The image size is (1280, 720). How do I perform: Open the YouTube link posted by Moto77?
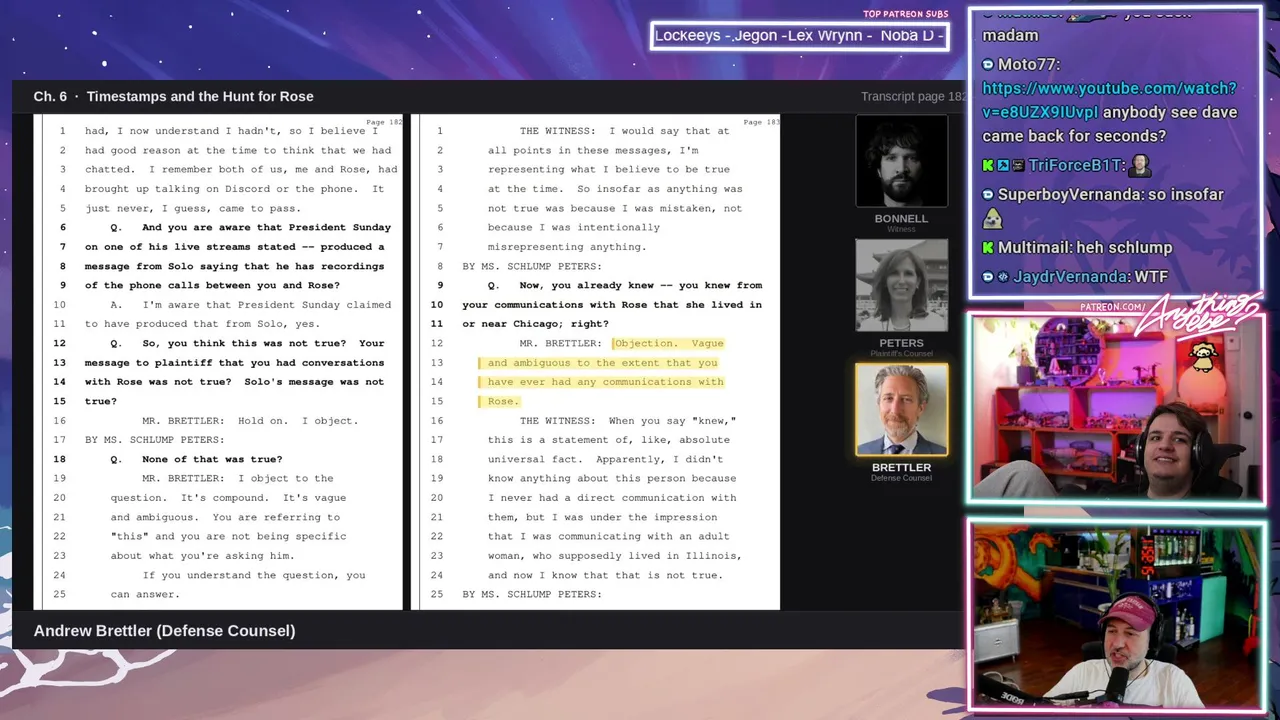click(1109, 100)
